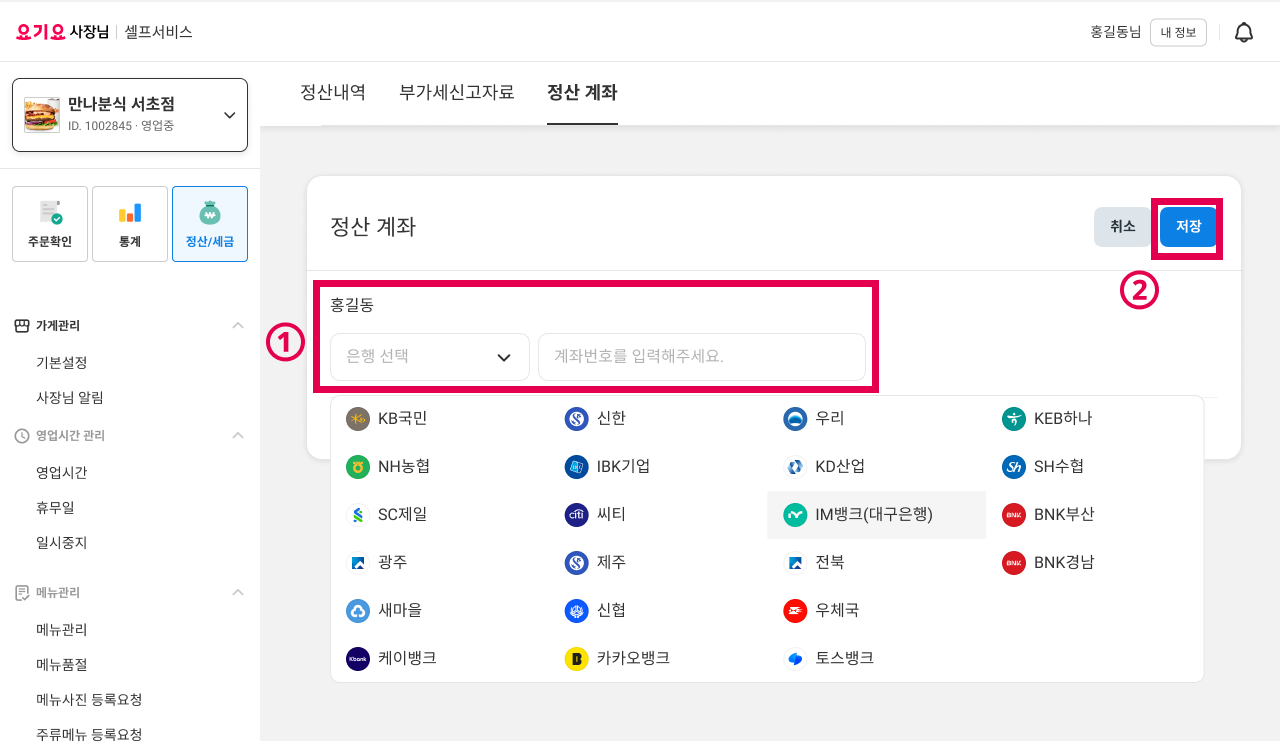Click the 카카오뱅크 logo
The height and width of the screenshot is (741, 1280).
pos(576,659)
